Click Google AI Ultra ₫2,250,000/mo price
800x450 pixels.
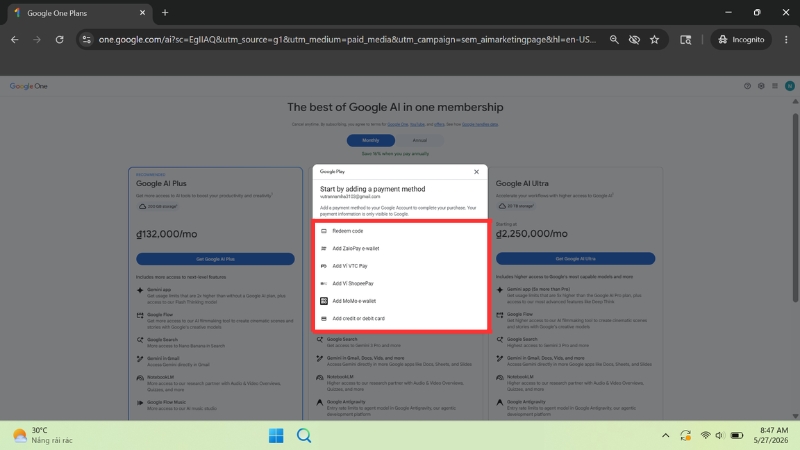tap(532, 234)
